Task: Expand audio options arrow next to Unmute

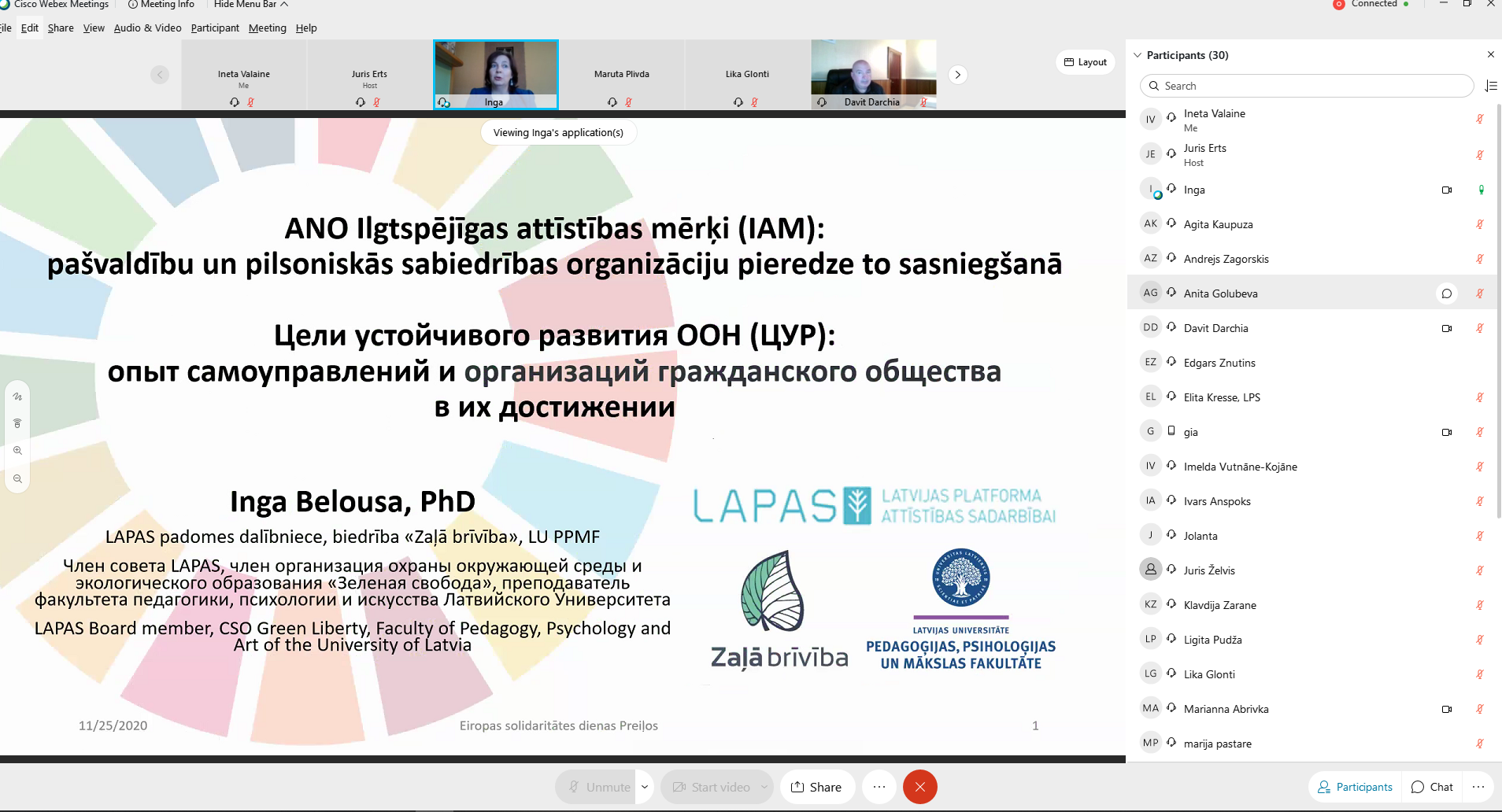Action: pyautogui.click(x=645, y=787)
